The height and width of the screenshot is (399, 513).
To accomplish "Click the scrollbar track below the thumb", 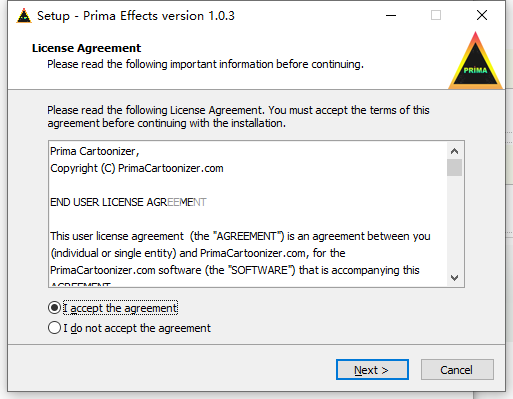I will (x=454, y=223).
